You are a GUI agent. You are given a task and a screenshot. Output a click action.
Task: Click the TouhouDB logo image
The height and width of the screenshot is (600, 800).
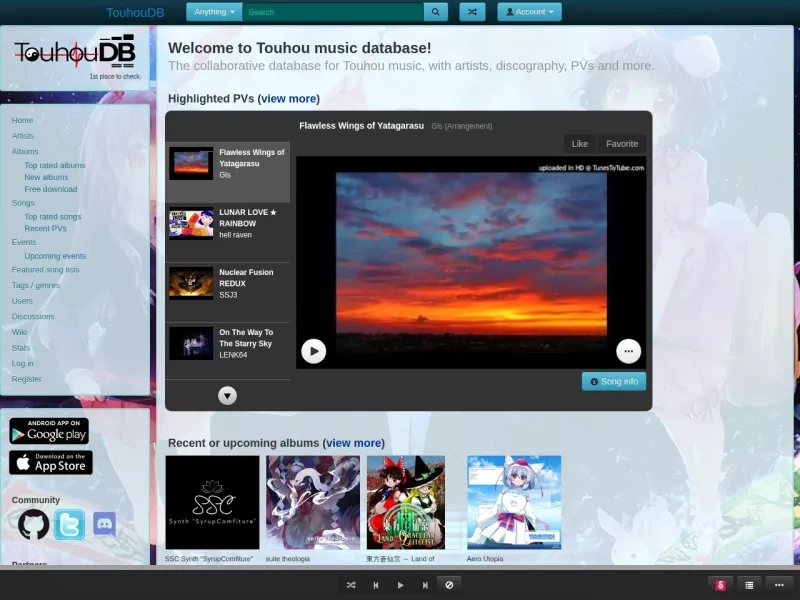coord(75,53)
